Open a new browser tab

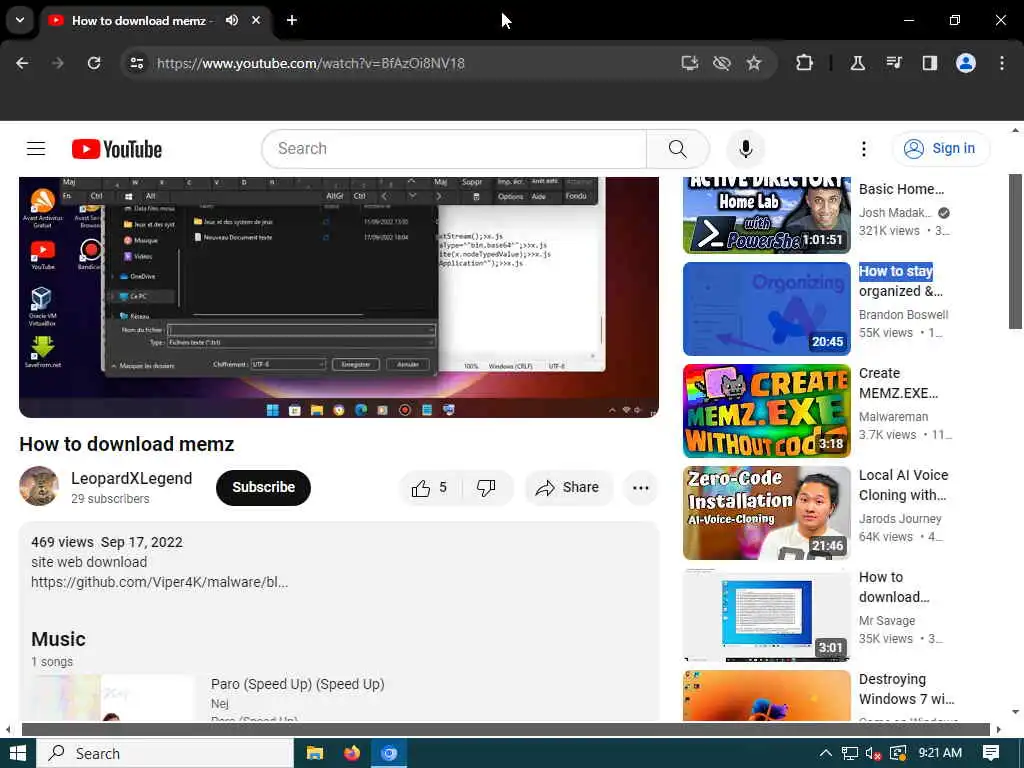pos(292,20)
